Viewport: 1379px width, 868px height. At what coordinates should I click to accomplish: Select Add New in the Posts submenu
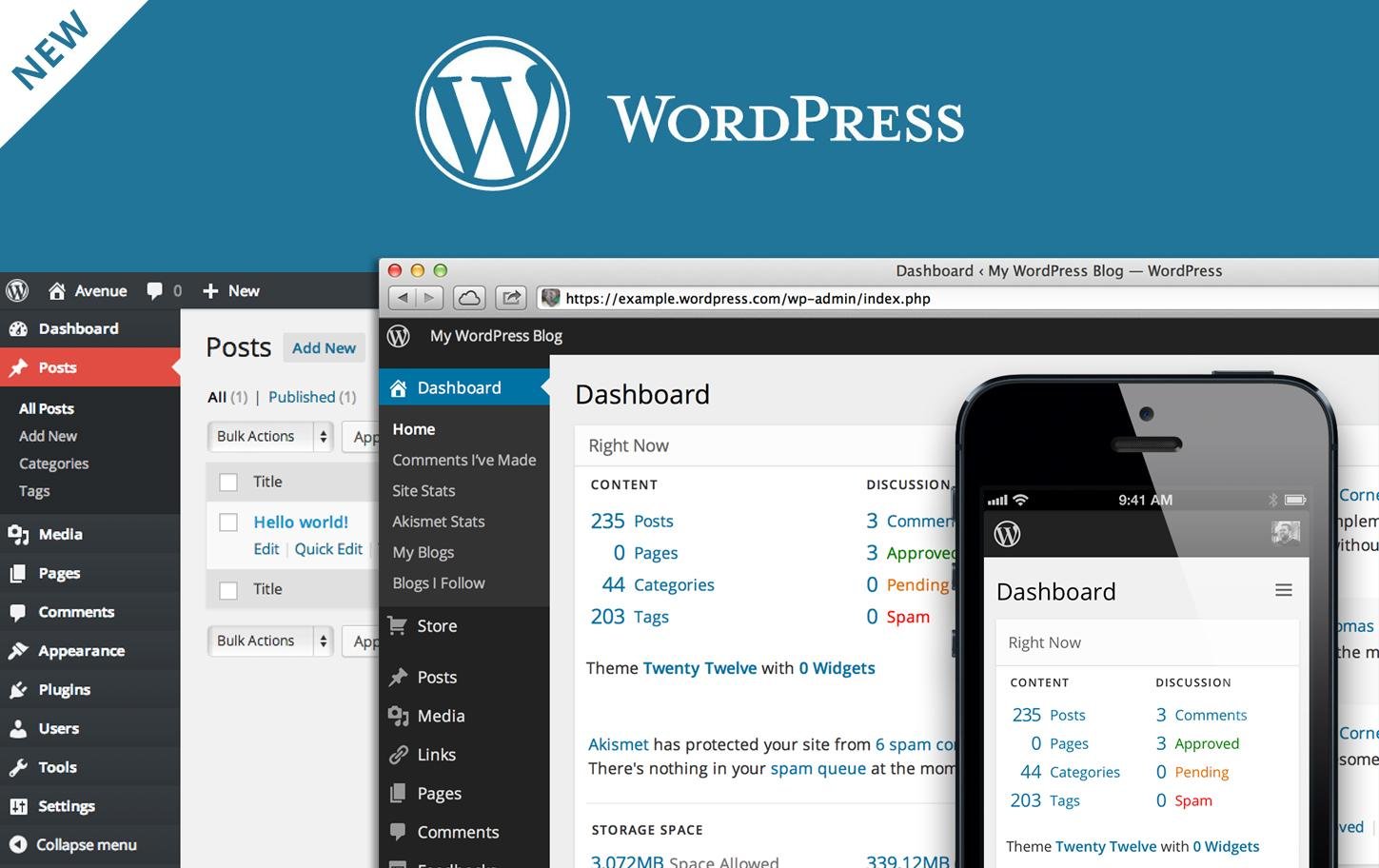coord(48,436)
